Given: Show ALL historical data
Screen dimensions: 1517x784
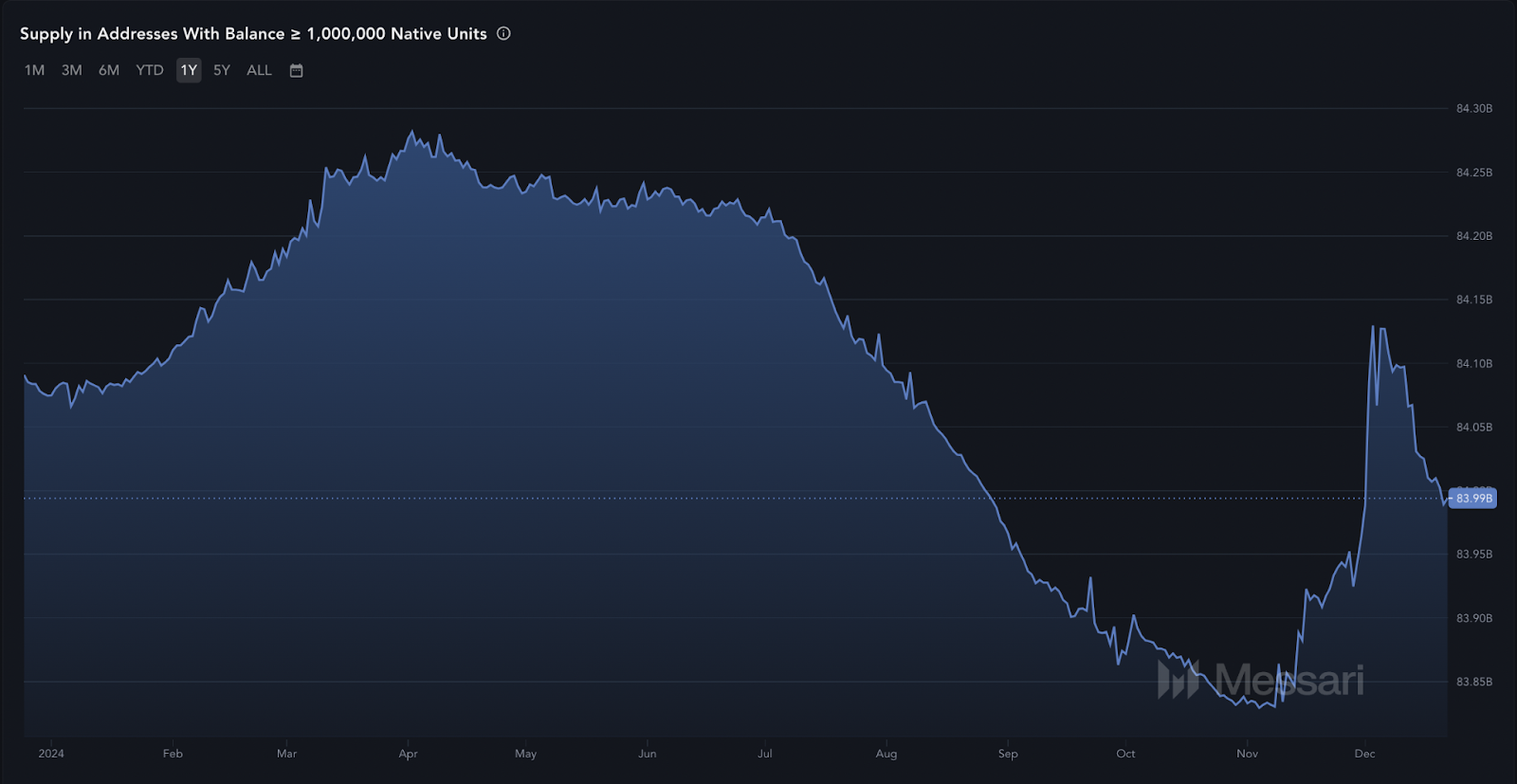Looking at the screenshot, I should 259,70.
